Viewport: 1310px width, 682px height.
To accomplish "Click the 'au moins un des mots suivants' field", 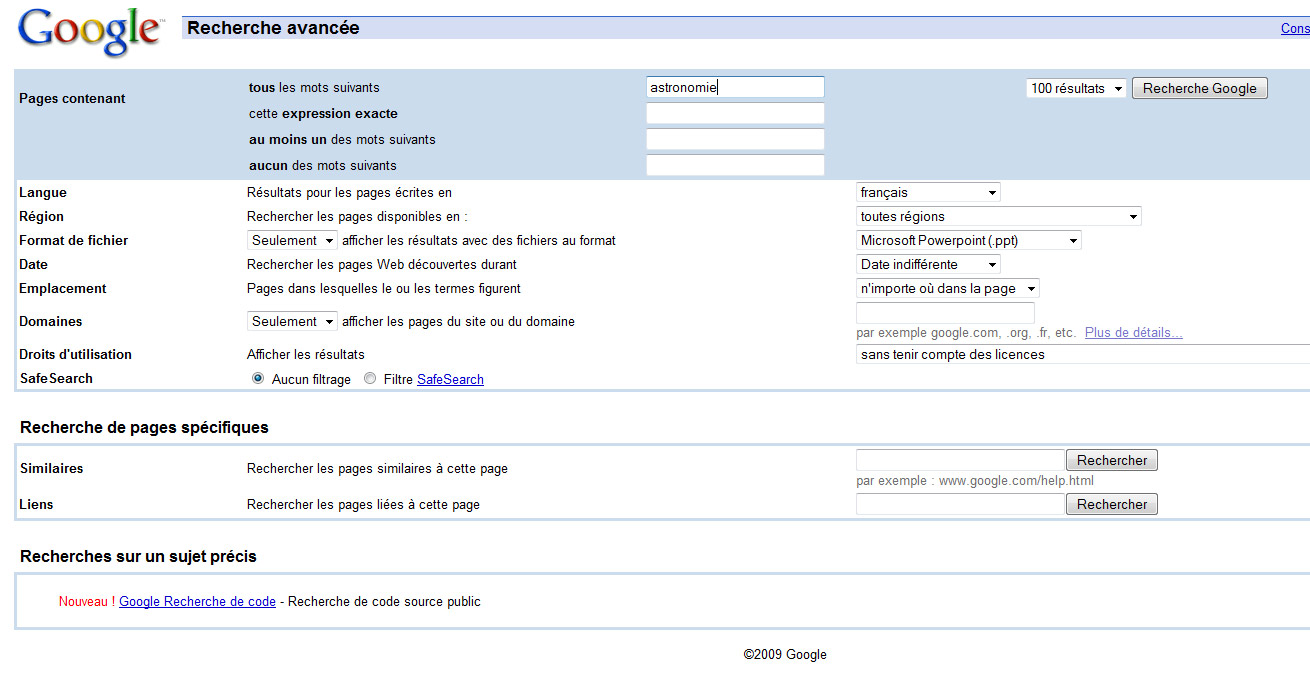I will pos(735,140).
